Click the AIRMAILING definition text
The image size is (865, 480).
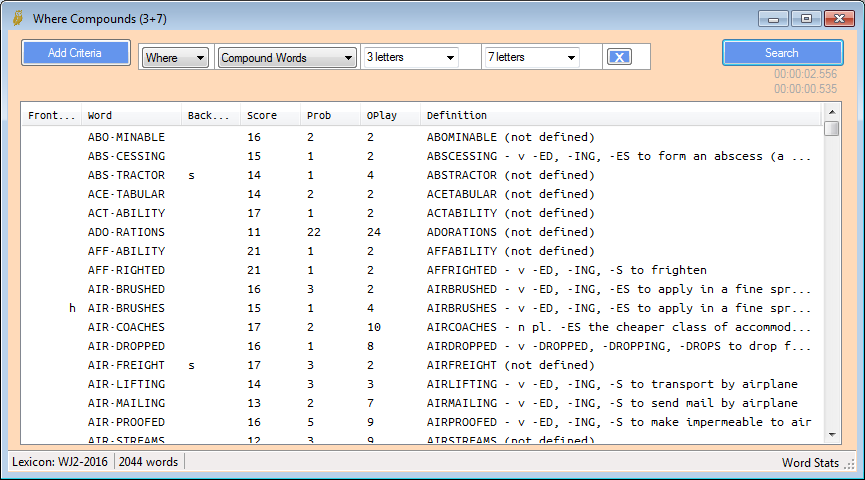pyautogui.click(x=612, y=403)
